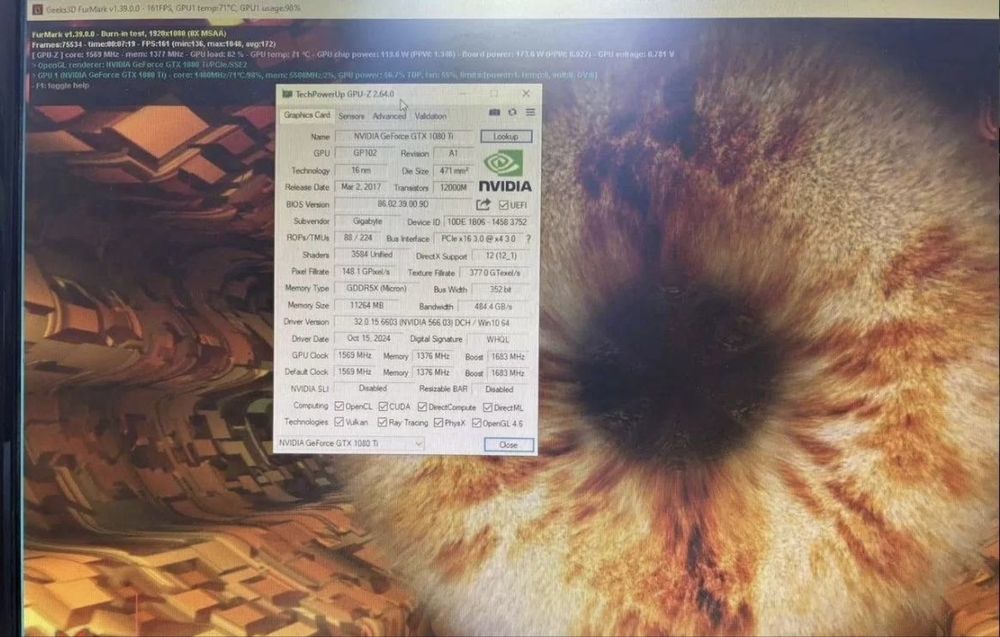This screenshot has height=637, width=1000.
Task: Click the NVIDIA SLI value Disabled
Action: tap(372, 388)
